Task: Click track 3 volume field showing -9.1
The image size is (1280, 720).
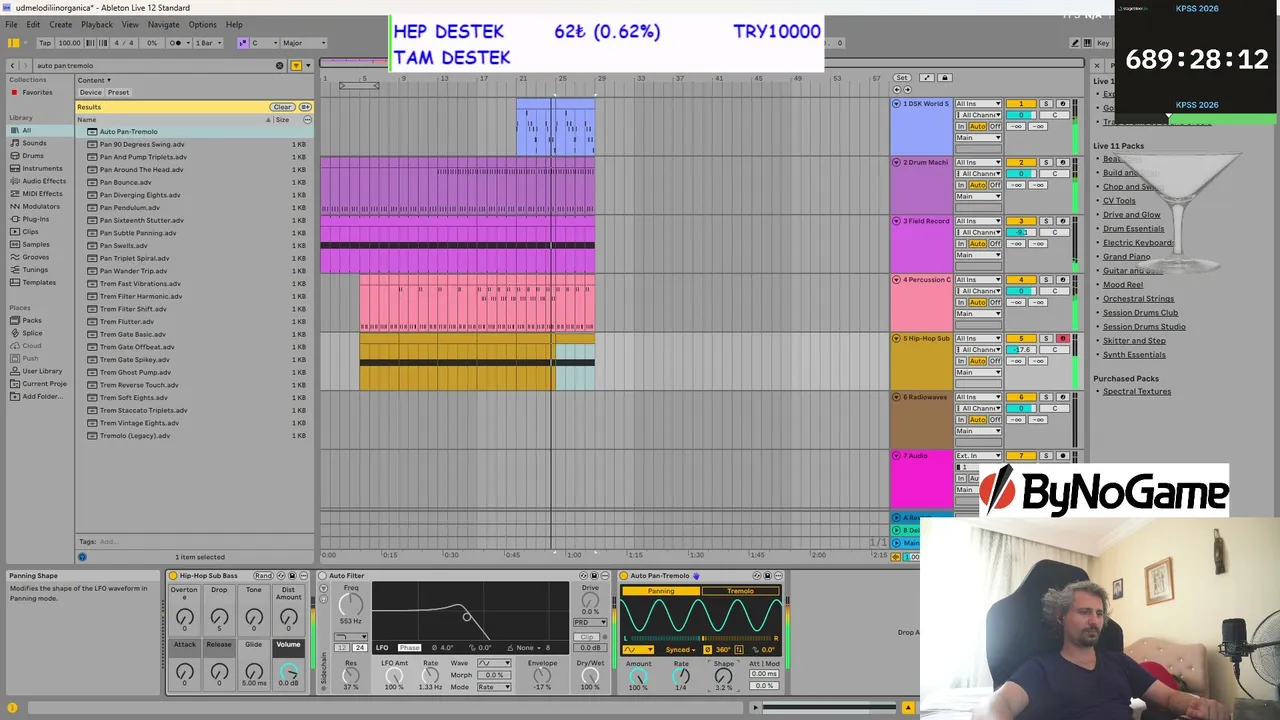Action: tap(1021, 232)
